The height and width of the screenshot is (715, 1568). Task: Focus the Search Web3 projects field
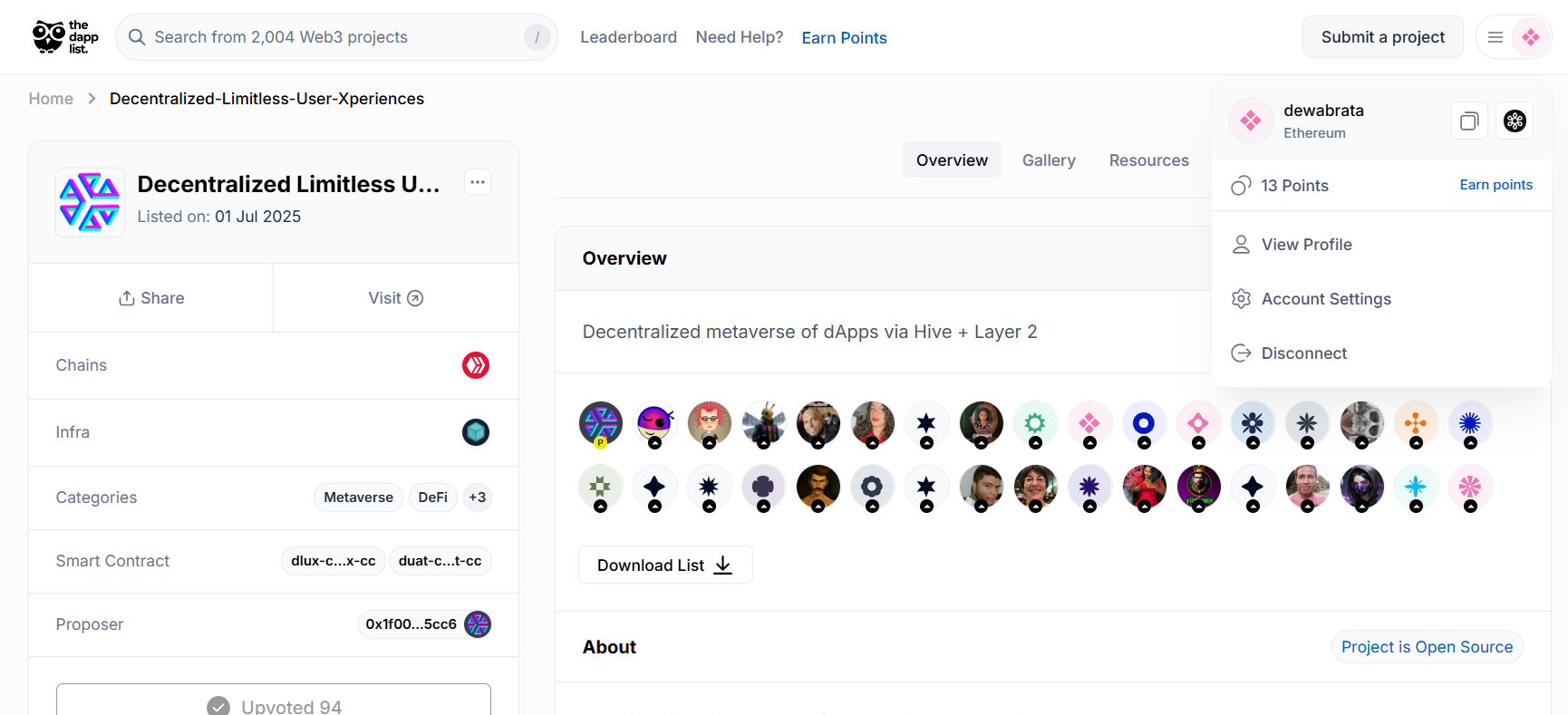[336, 37]
